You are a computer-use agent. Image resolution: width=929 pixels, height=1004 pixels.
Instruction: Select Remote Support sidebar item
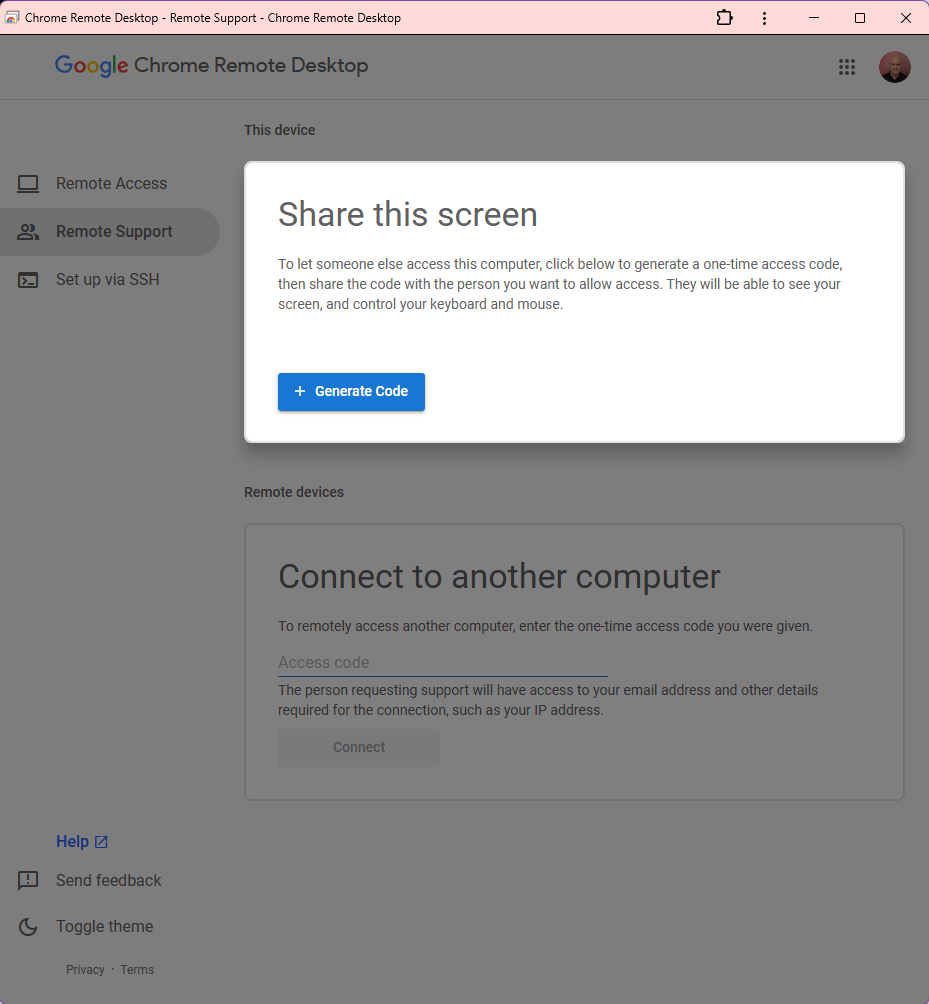pos(110,232)
